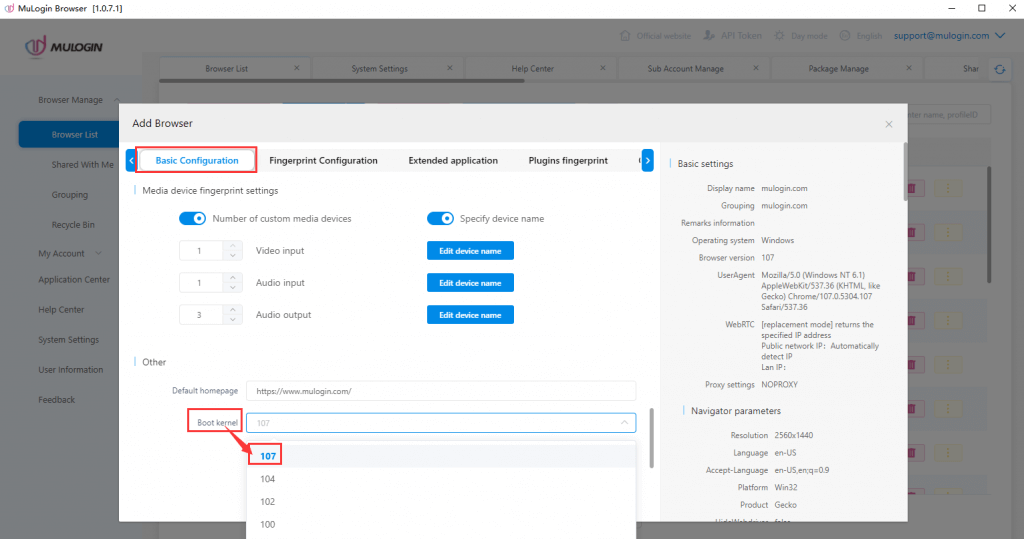
Task: Toggle Specify device name switch
Action: click(440, 218)
